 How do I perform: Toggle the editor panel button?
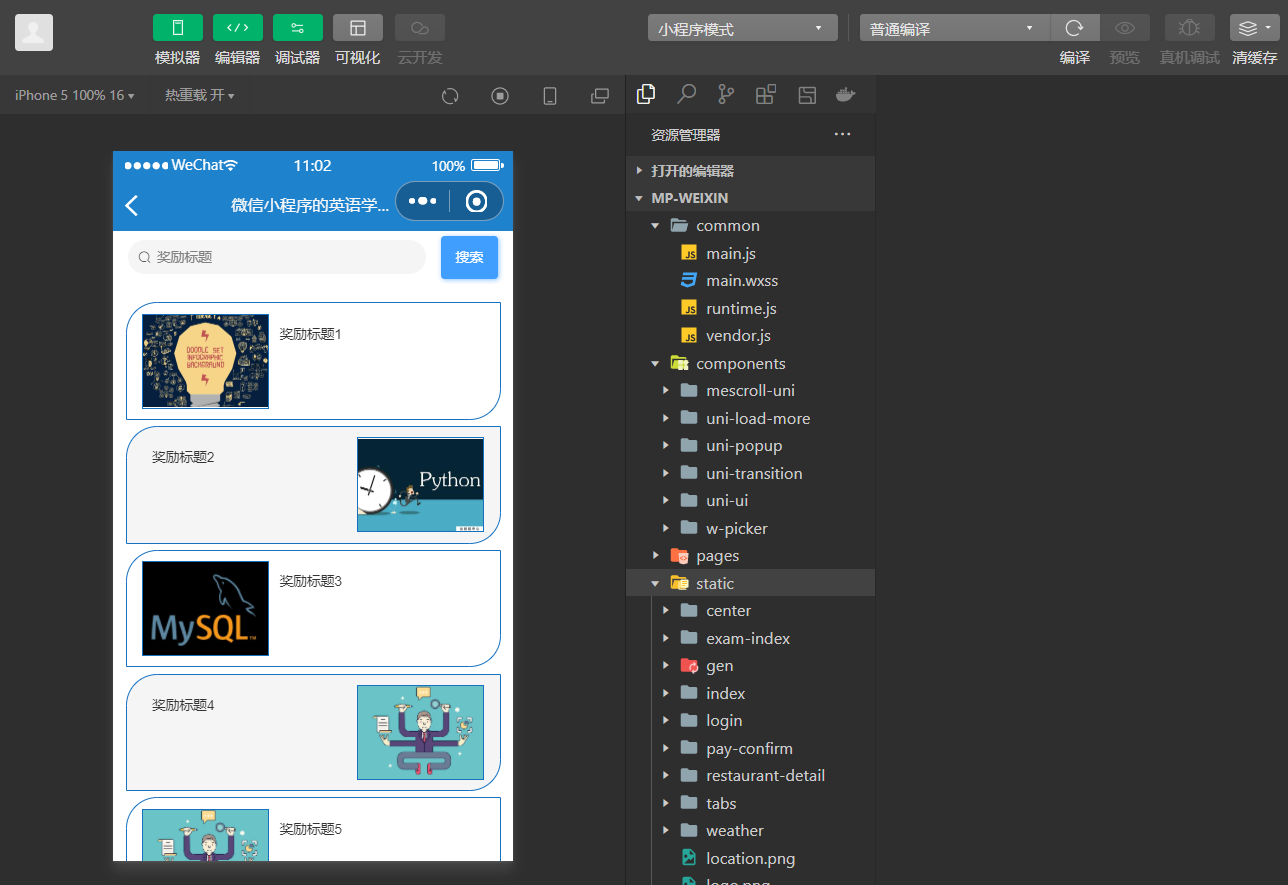pyautogui.click(x=238, y=28)
